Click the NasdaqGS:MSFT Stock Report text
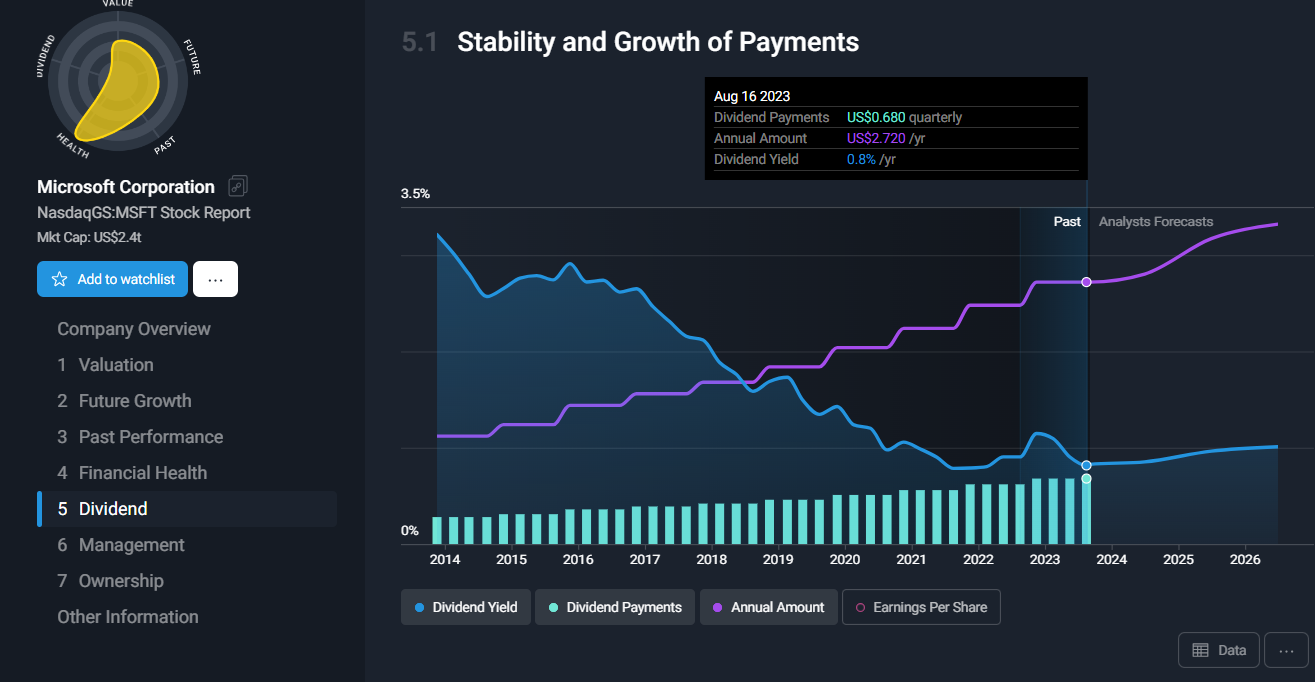Viewport: 1315px width, 682px height. pos(144,213)
